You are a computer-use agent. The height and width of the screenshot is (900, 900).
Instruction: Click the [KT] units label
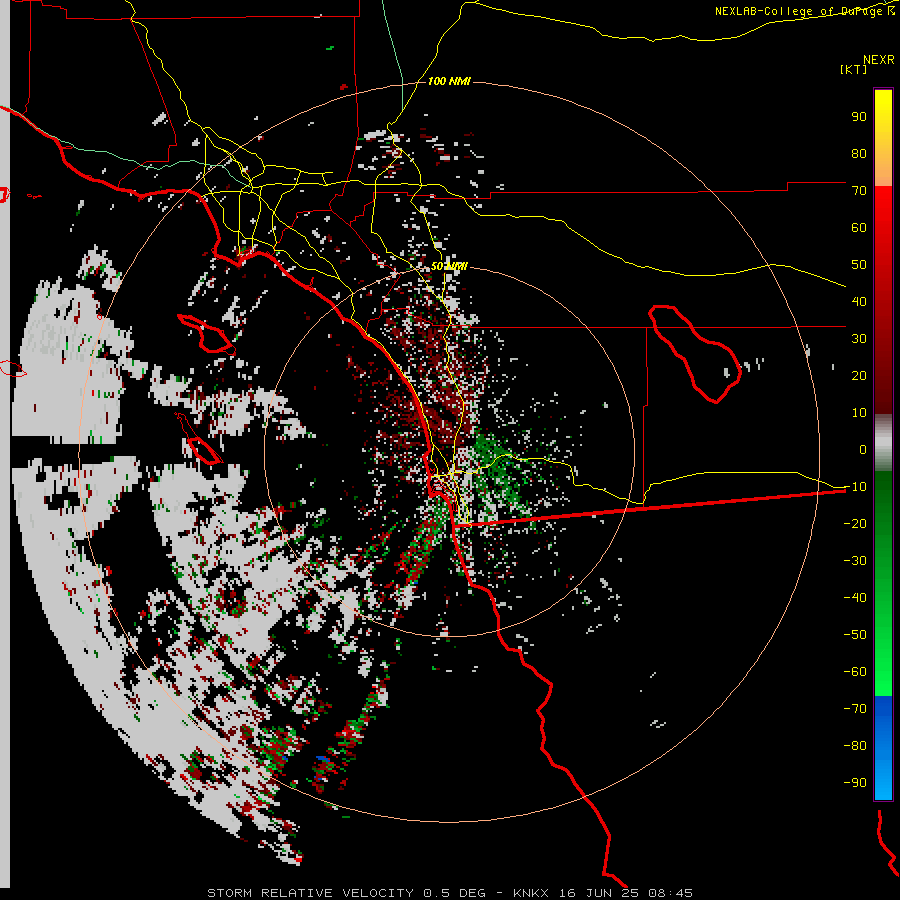[x=853, y=69]
